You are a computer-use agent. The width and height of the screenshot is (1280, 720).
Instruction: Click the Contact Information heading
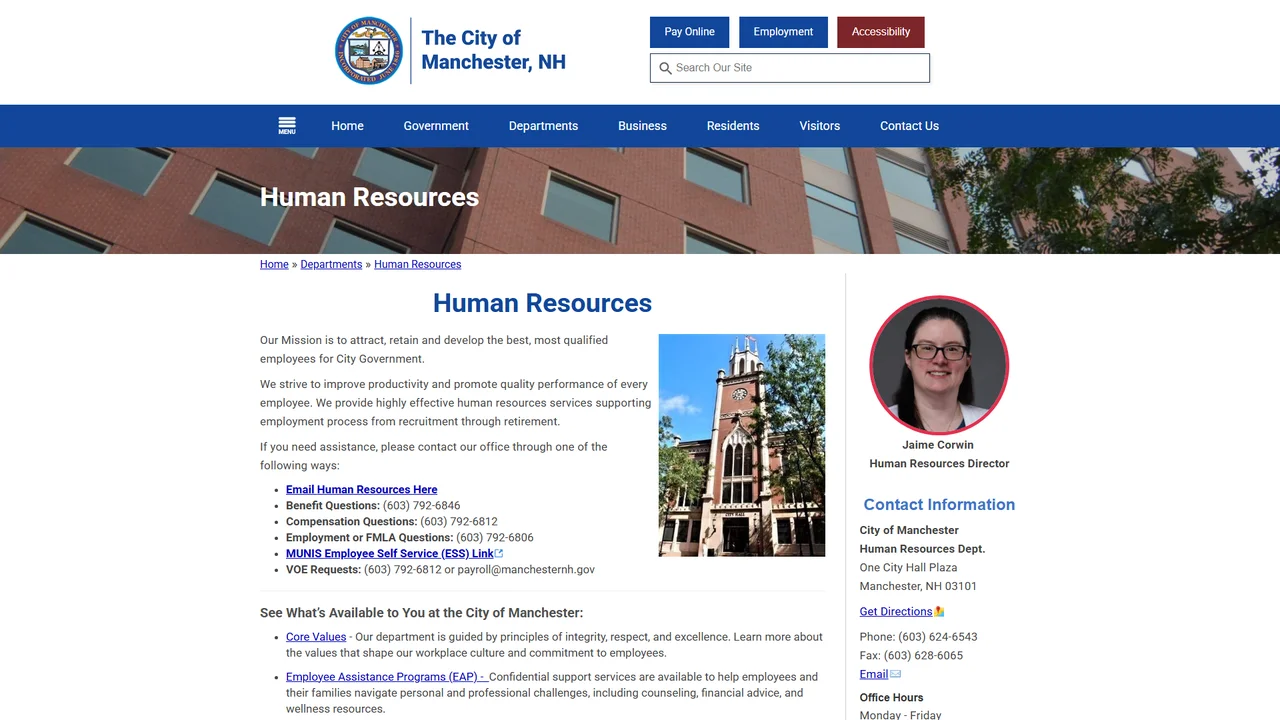point(939,505)
